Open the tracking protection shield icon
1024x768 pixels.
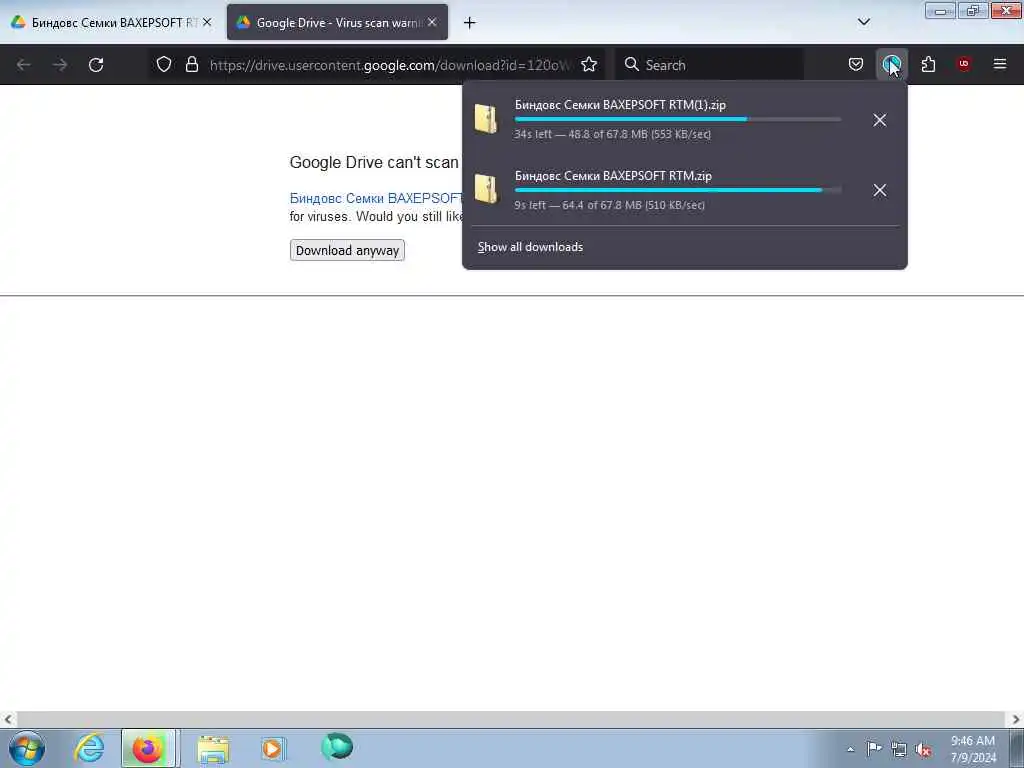tap(164, 64)
